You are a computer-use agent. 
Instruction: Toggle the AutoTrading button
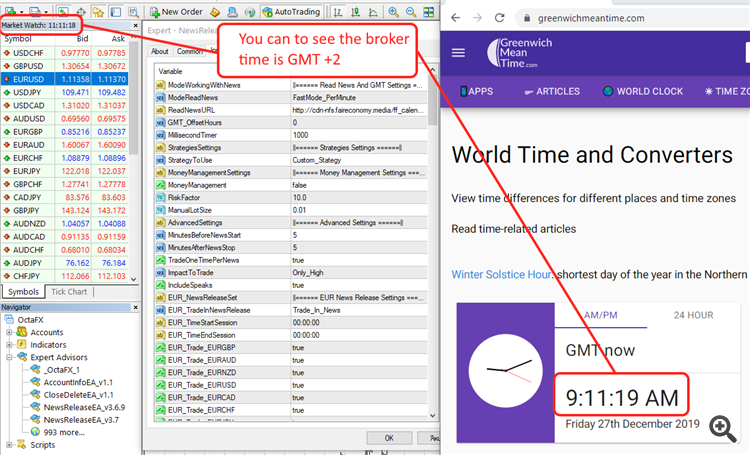tap(291, 11)
